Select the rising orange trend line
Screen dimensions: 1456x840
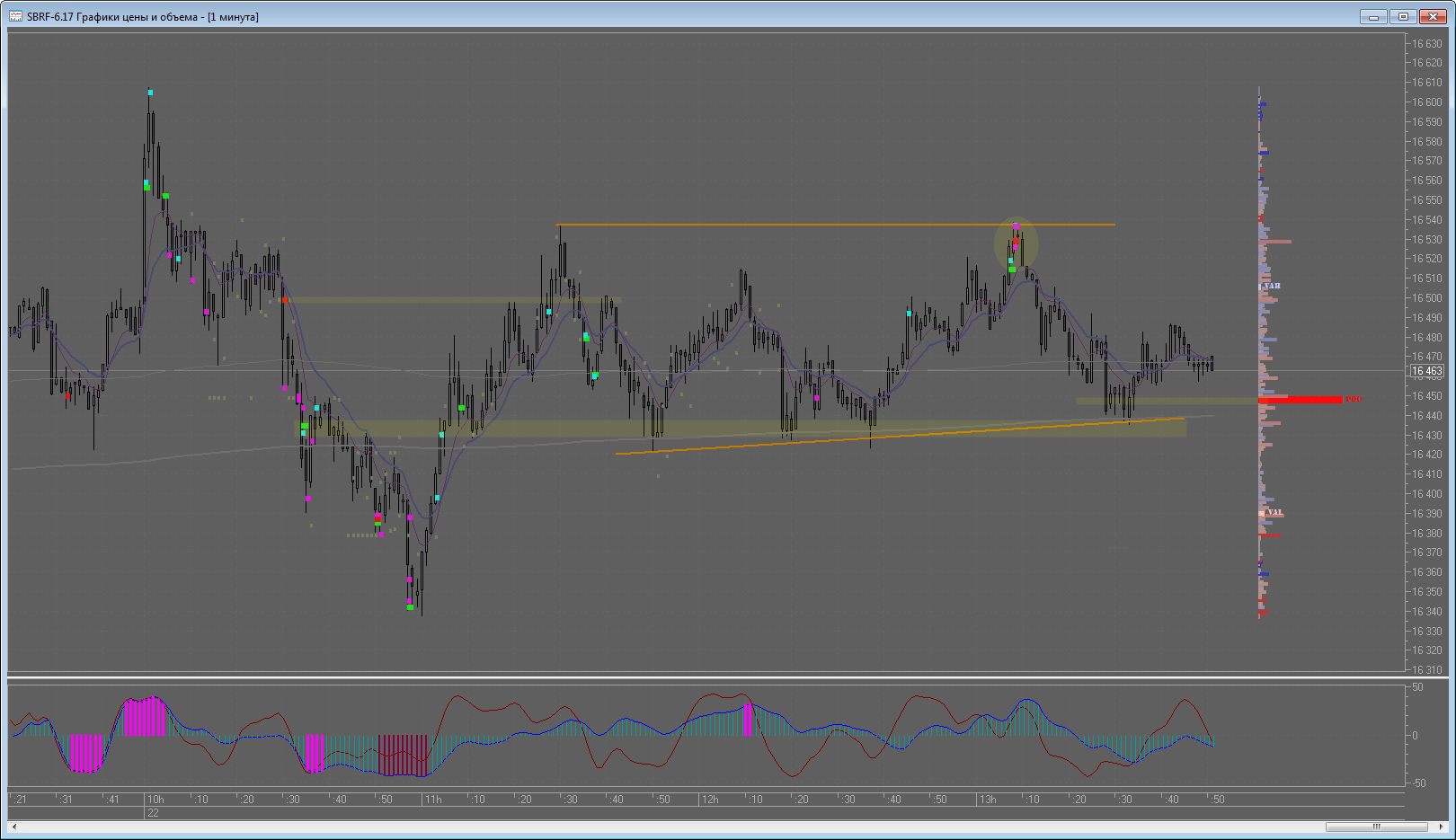point(900,436)
